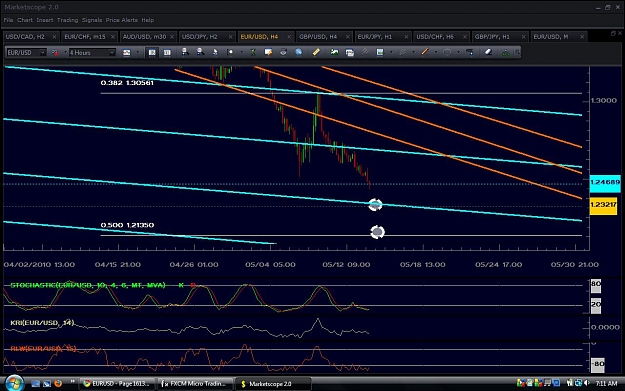Click the Windows Start orb

coord(14,383)
